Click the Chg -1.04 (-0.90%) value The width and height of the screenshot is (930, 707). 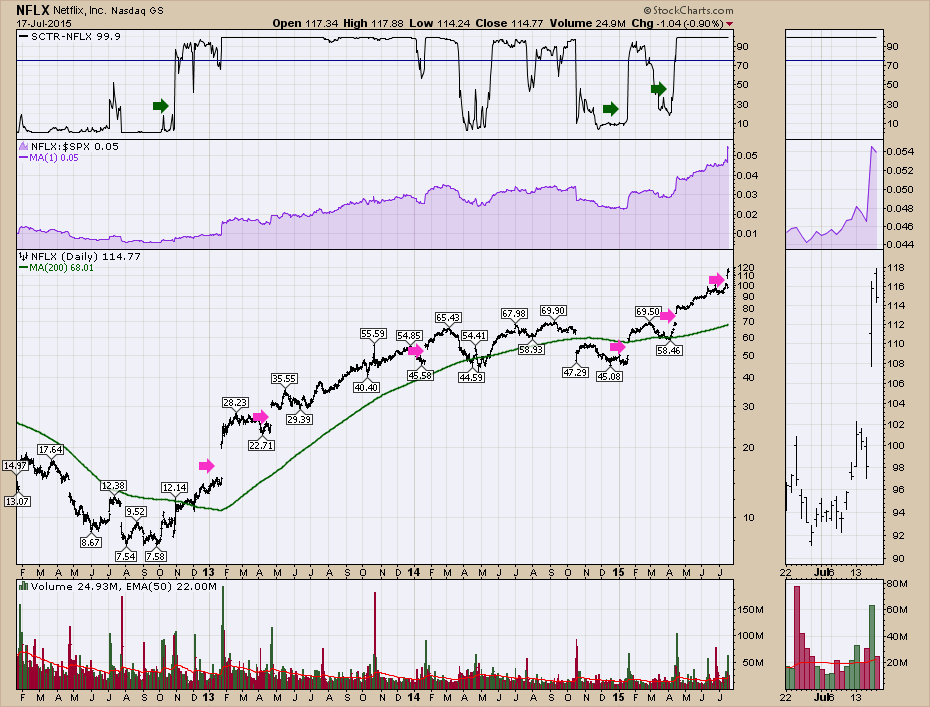point(677,24)
